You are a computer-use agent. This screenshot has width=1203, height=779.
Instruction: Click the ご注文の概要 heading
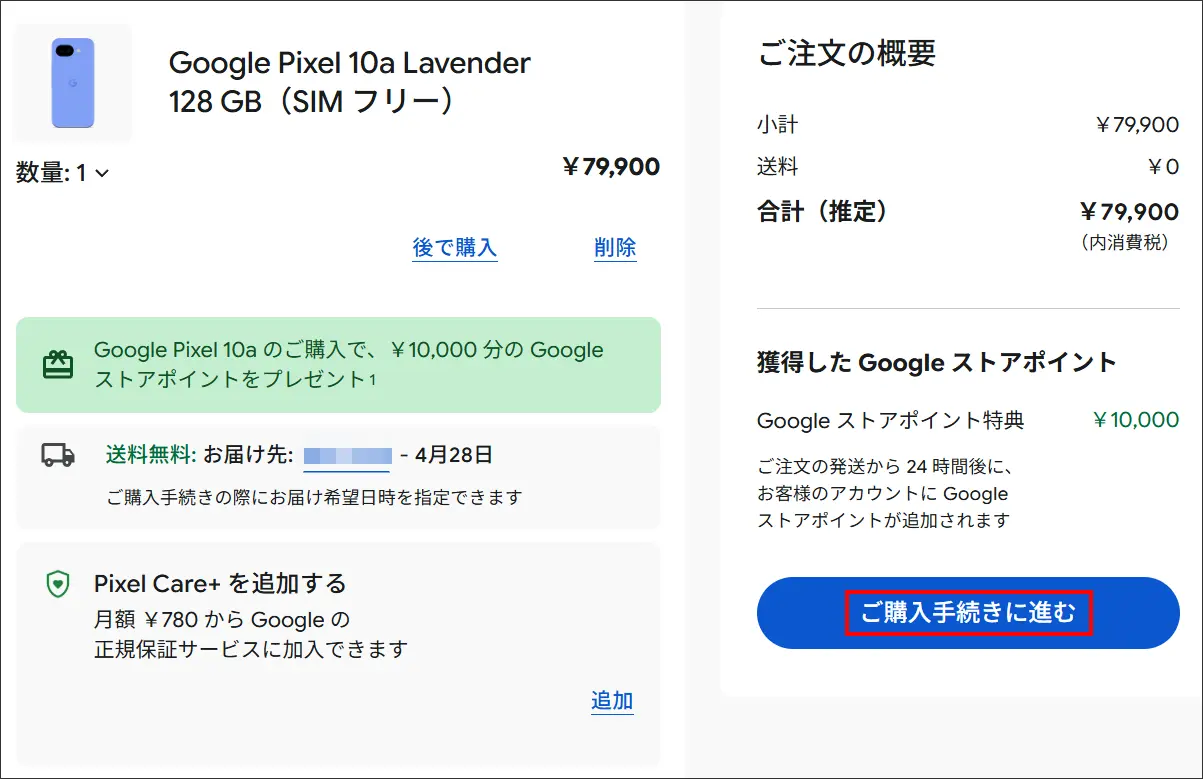pyautogui.click(x=846, y=53)
